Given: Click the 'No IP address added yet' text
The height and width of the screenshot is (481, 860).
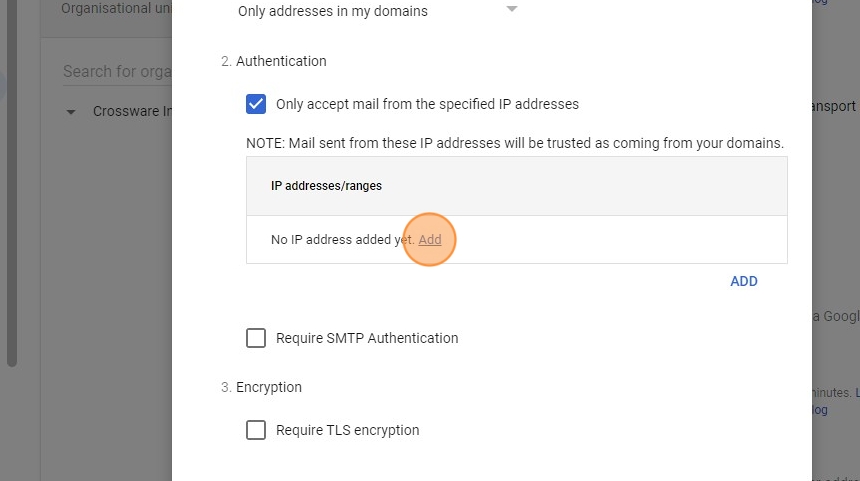Looking at the screenshot, I should pyautogui.click(x=342, y=240).
